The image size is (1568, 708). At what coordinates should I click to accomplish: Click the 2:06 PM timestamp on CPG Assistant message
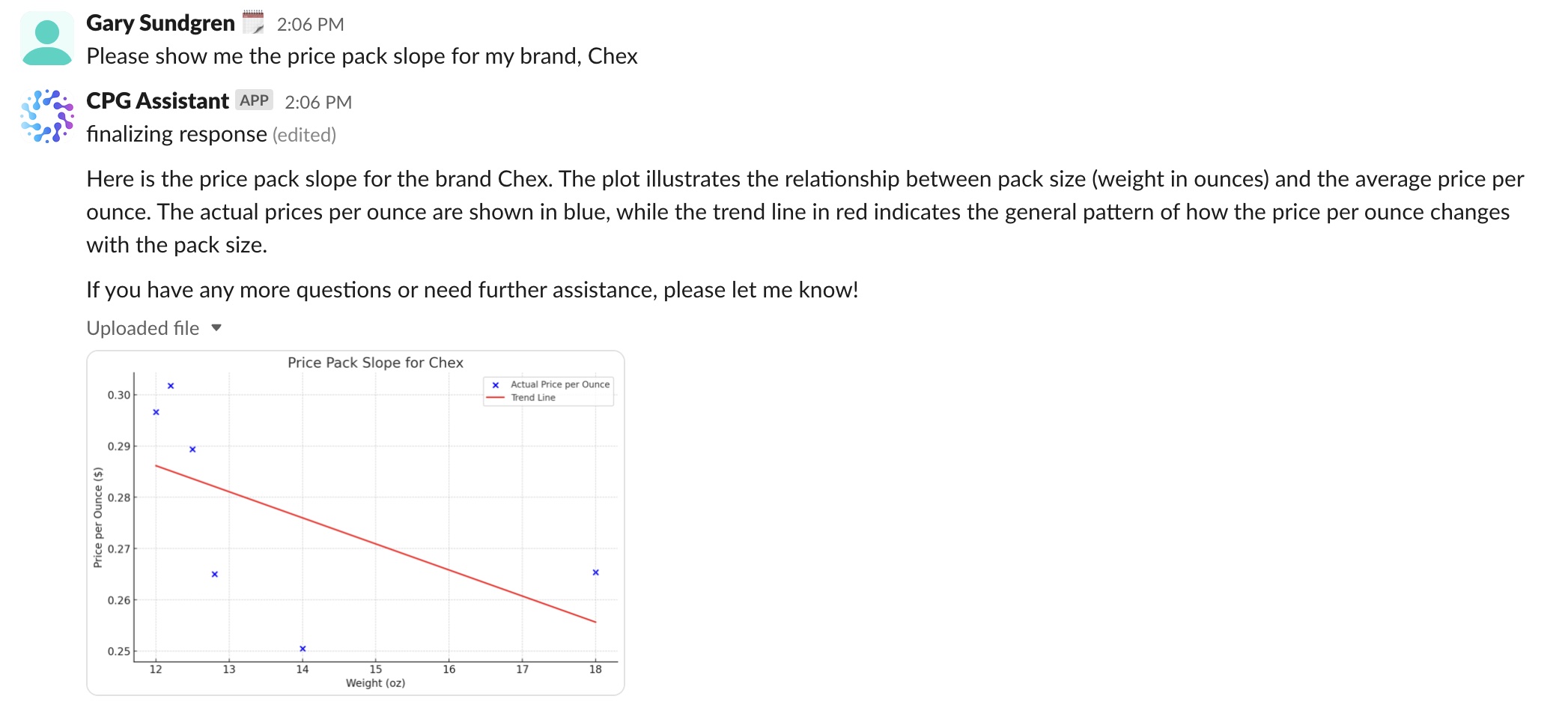(318, 102)
